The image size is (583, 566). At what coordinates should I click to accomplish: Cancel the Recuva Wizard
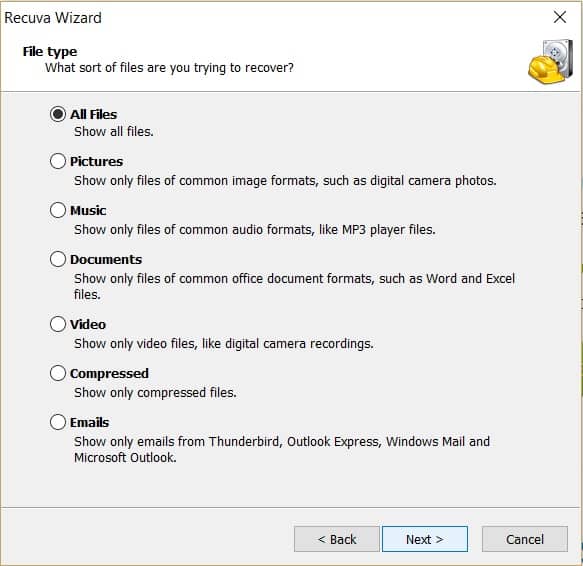click(525, 539)
